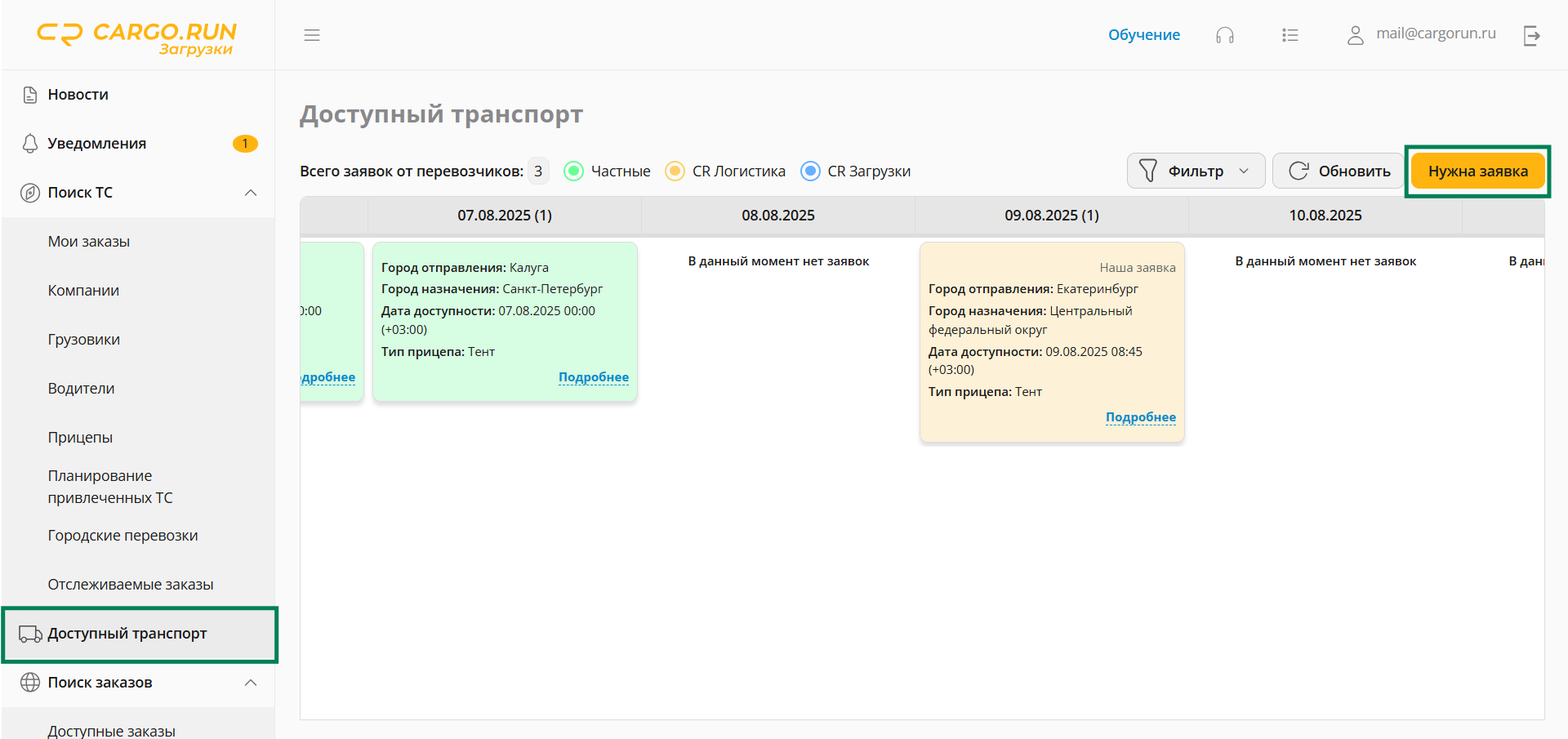Click the Новости document icon
Screen dimensions: 1568x739
[30, 95]
